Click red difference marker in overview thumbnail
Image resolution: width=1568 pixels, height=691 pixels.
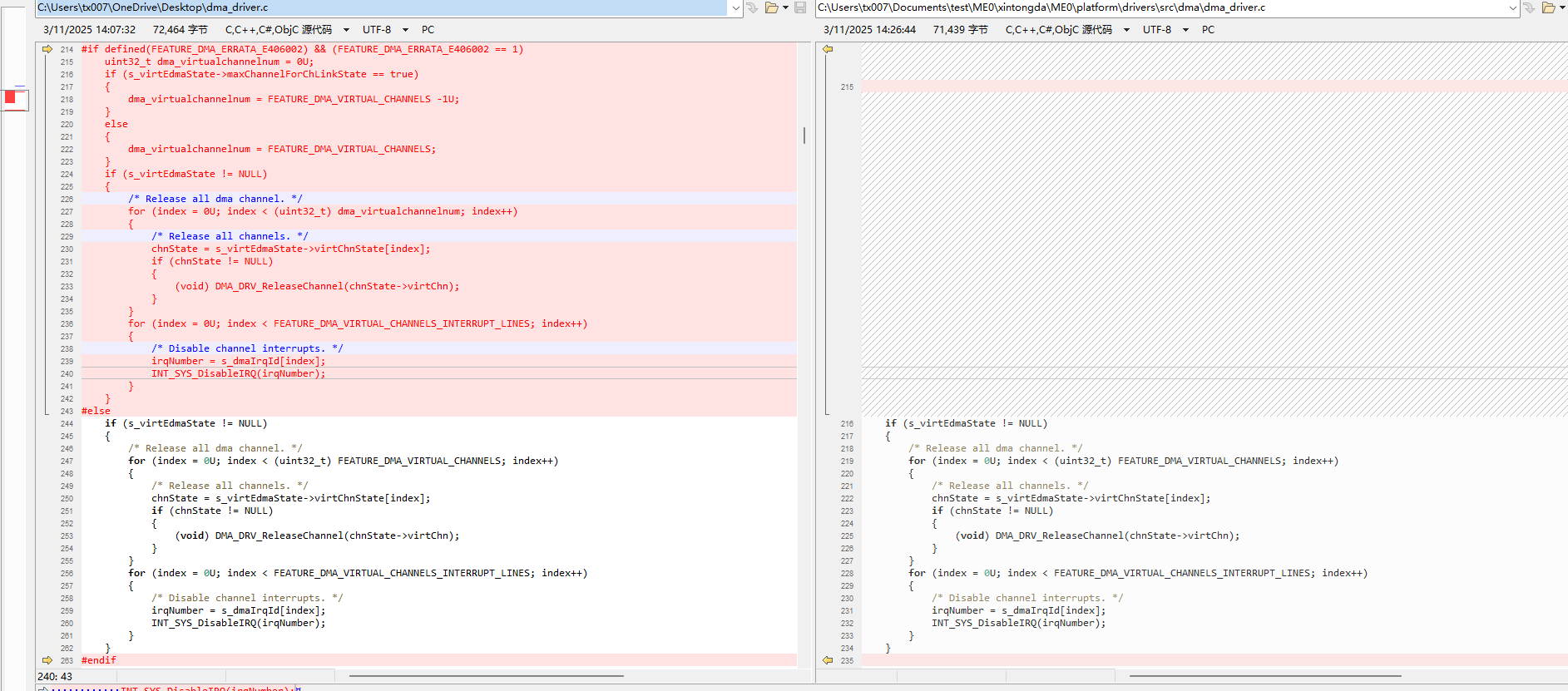pos(11,97)
